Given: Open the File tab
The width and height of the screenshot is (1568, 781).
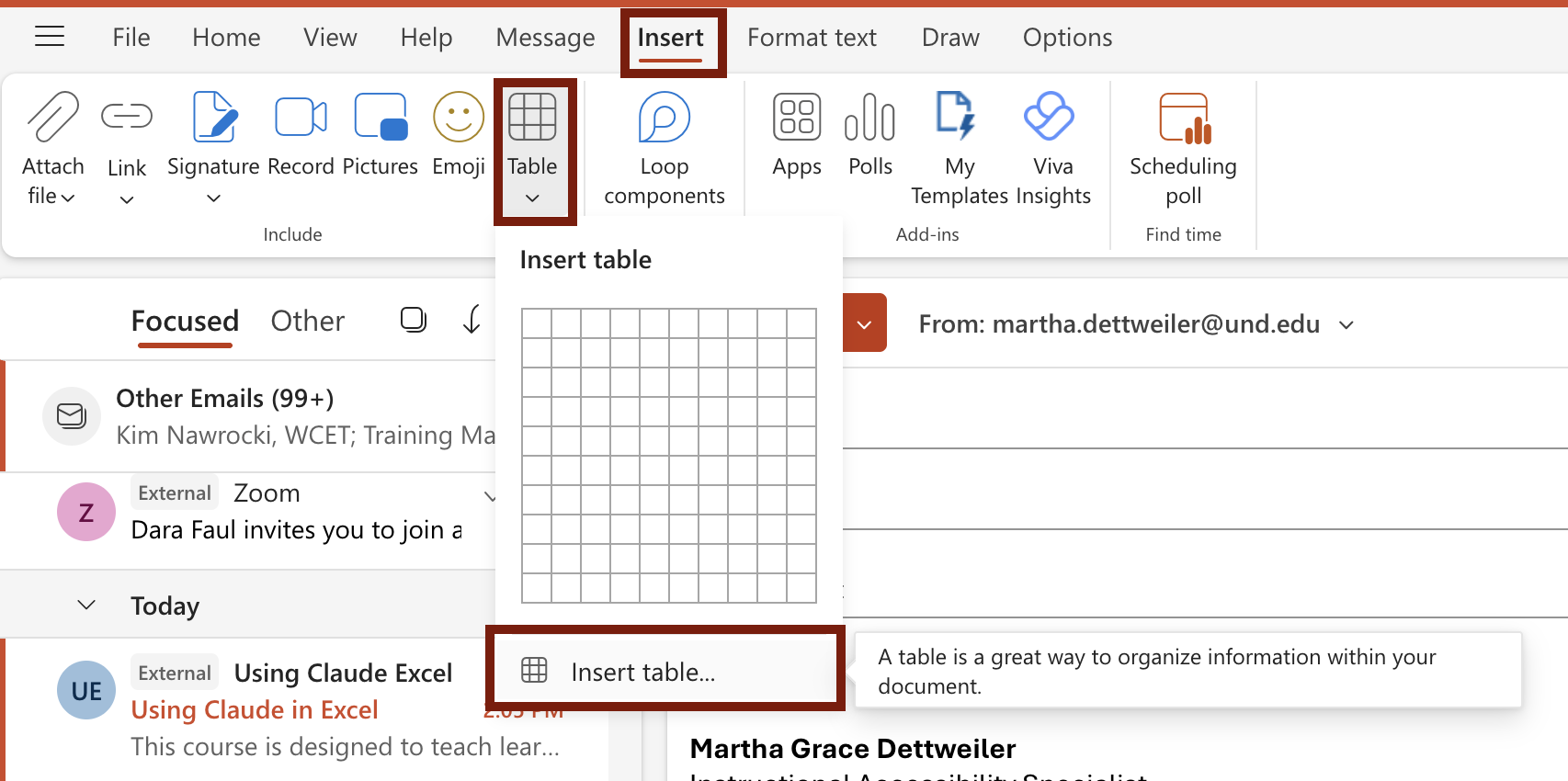Looking at the screenshot, I should (x=131, y=38).
